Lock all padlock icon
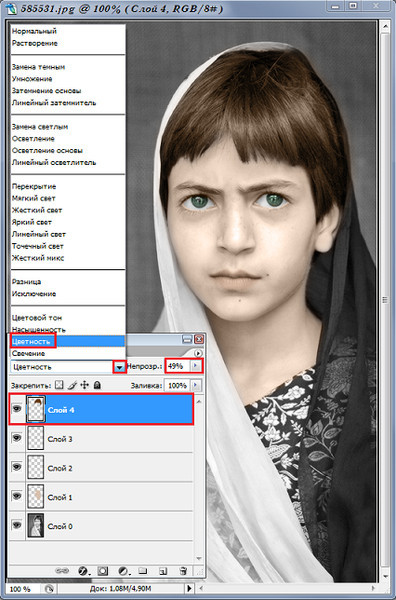Image resolution: width=396 pixels, height=600 pixels. [x=97, y=385]
